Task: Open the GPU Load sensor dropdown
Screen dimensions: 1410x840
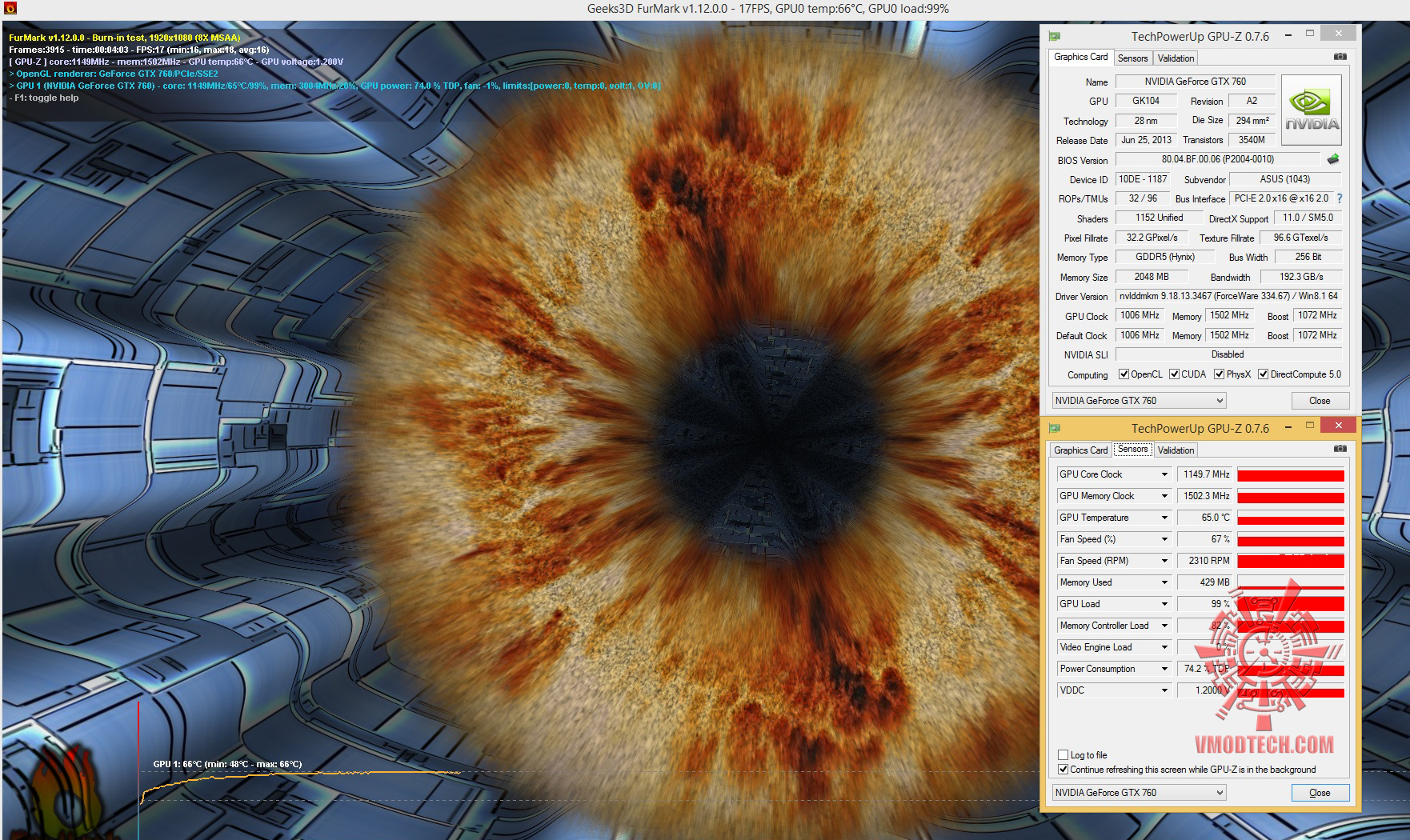Action: tap(1164, 604)
